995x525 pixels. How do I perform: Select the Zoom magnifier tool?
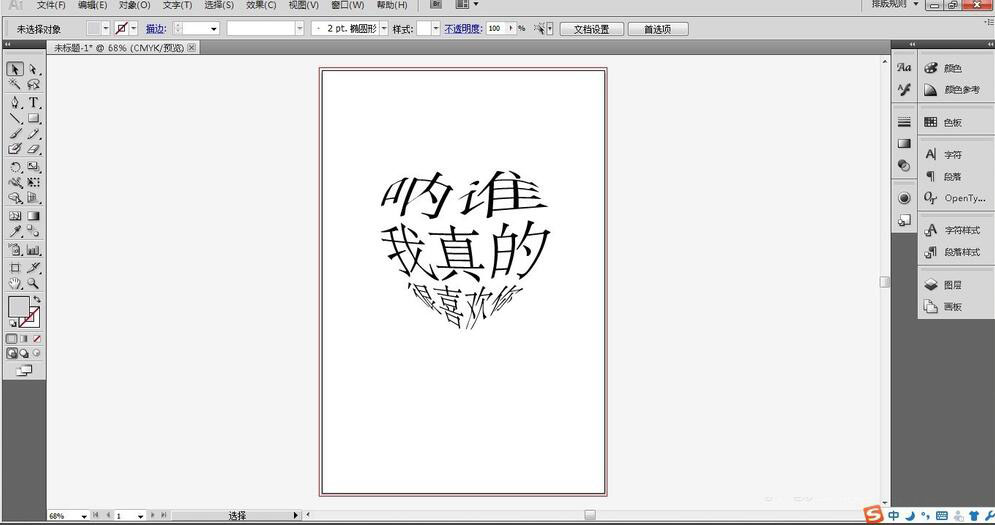[34, 284]
